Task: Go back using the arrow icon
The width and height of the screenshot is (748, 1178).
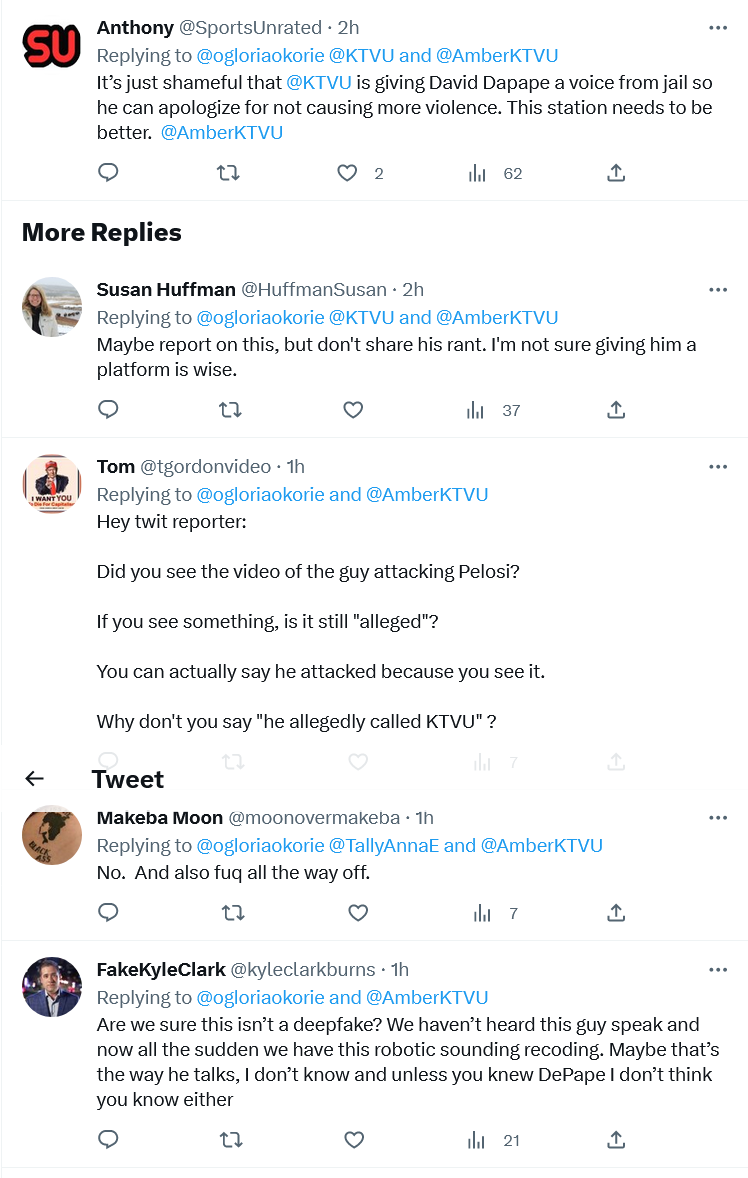Action: point(35,779)
